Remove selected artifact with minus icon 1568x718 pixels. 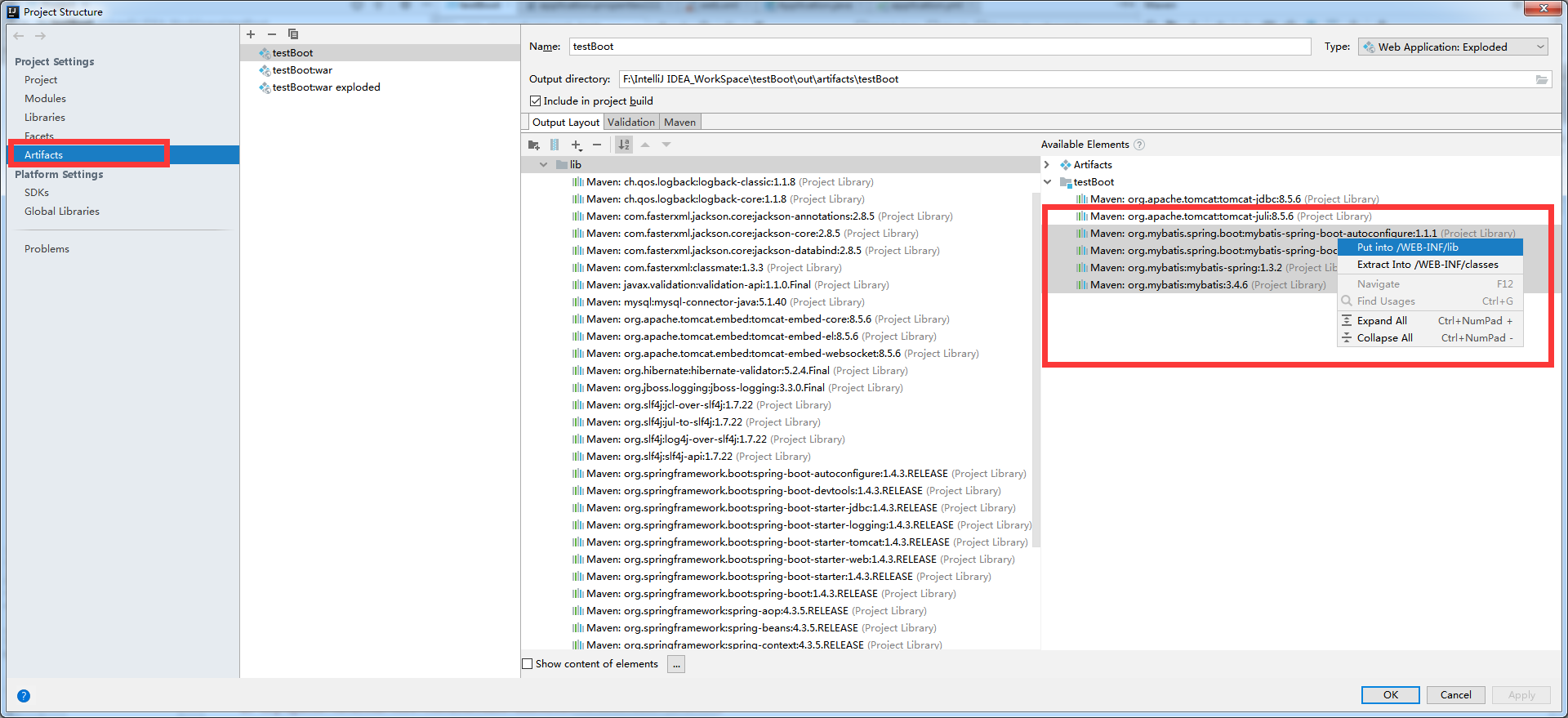pos(272,34)
